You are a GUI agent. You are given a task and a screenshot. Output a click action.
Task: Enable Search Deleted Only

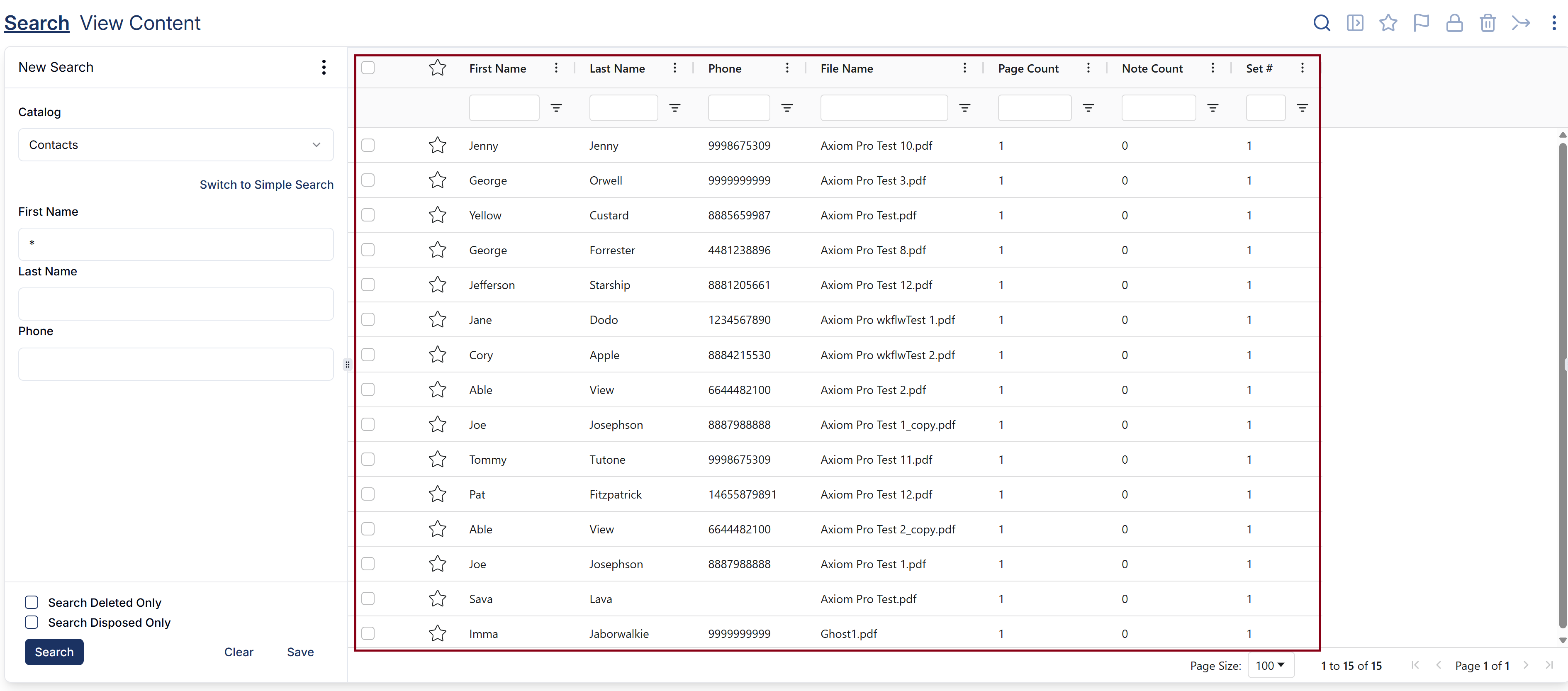32,602
